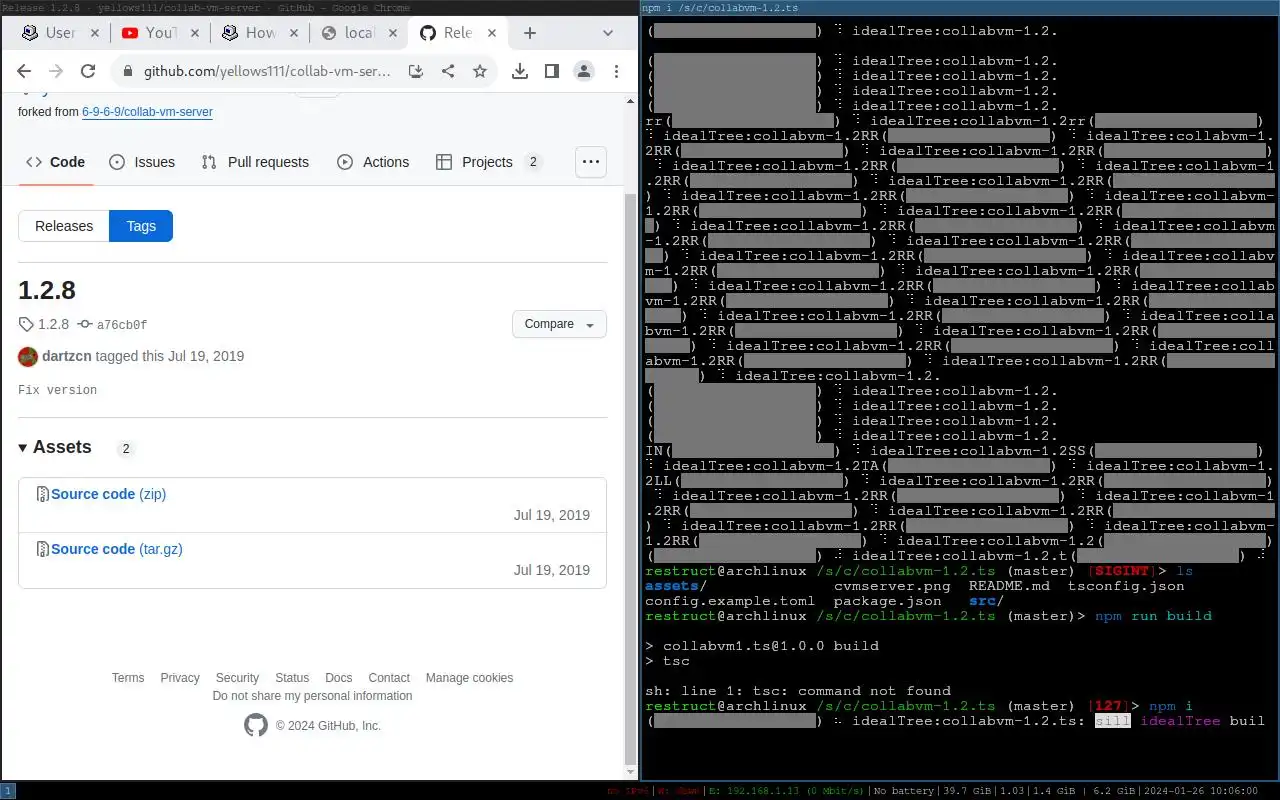
Task: Share this page from address bar
Action: [448, 71]
